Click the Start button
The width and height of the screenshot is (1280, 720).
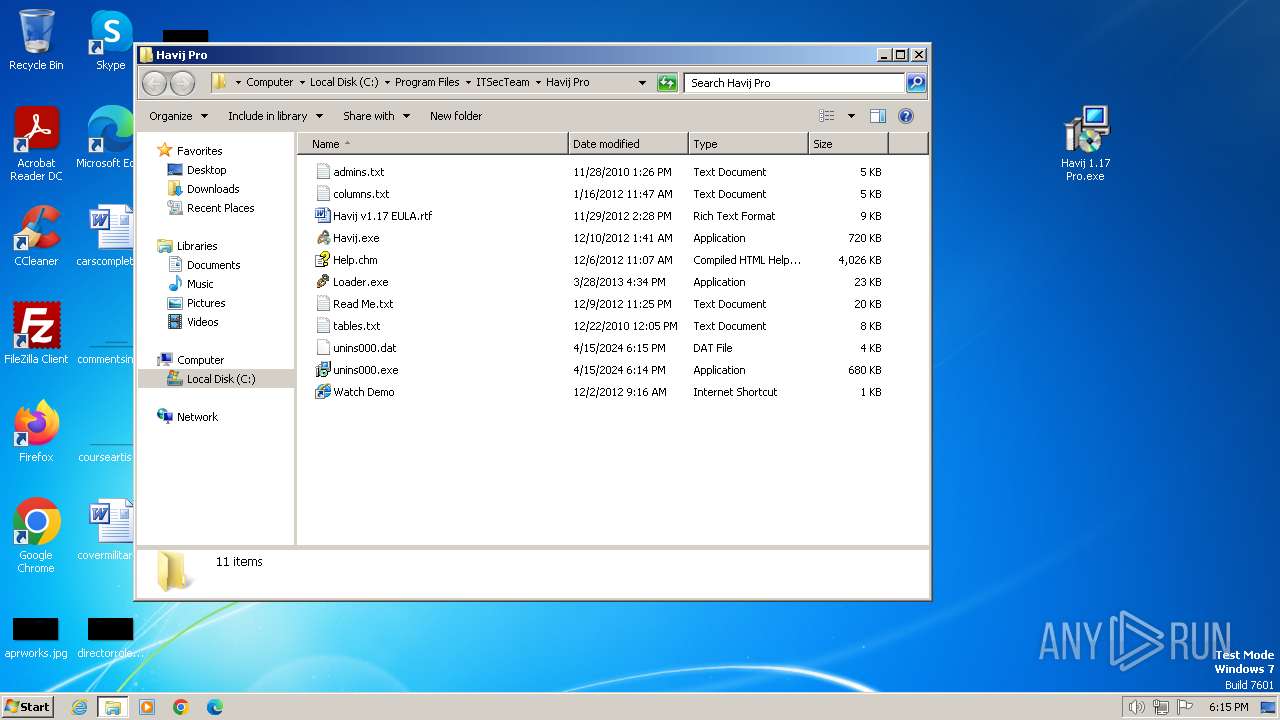[x=27, y=707]
